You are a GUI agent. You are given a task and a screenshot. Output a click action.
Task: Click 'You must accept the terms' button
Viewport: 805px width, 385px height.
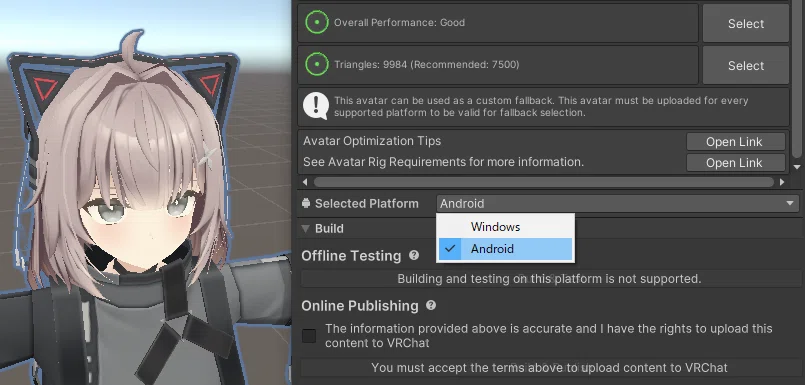tap(549, 368)
